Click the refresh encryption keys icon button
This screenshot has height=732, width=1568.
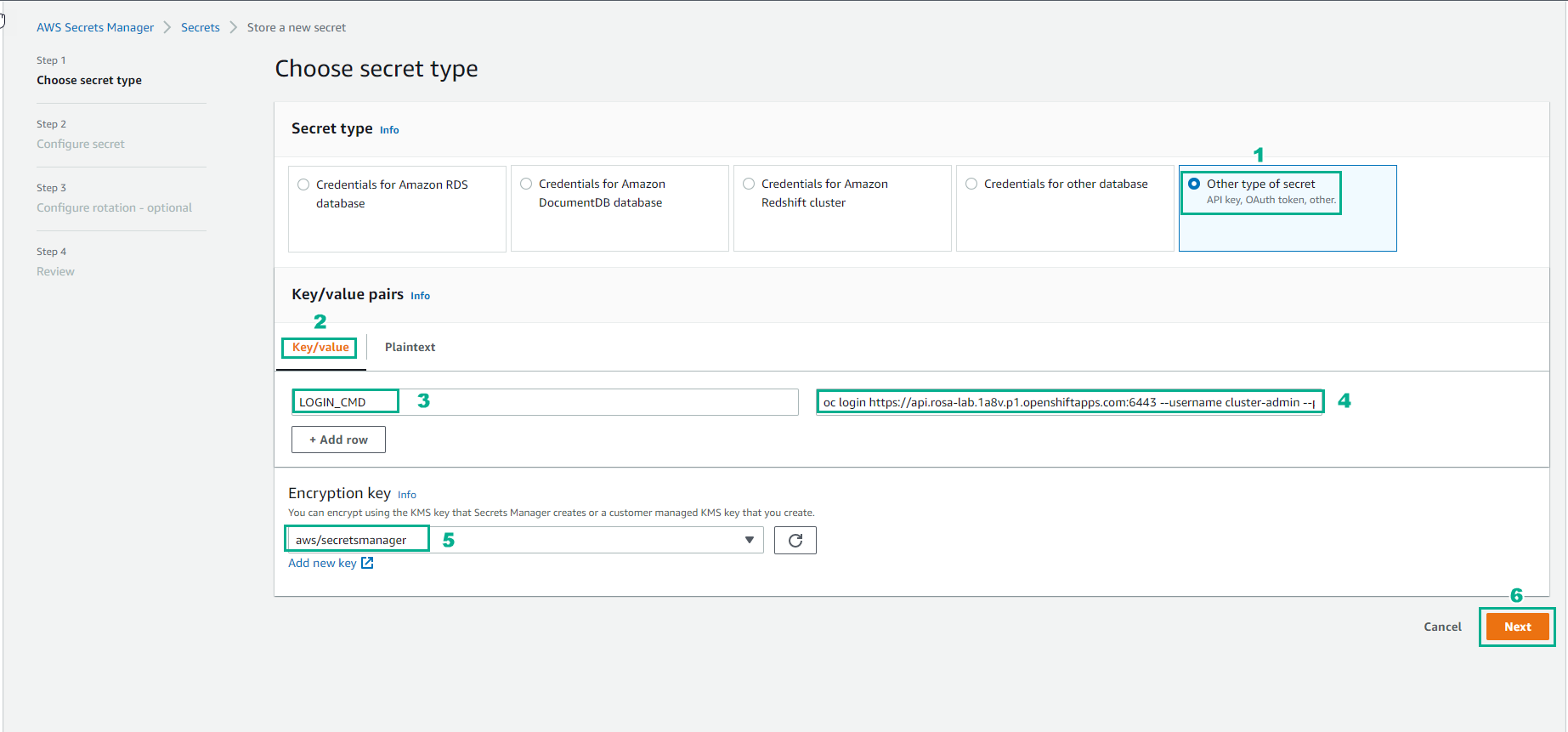(795, 540)
